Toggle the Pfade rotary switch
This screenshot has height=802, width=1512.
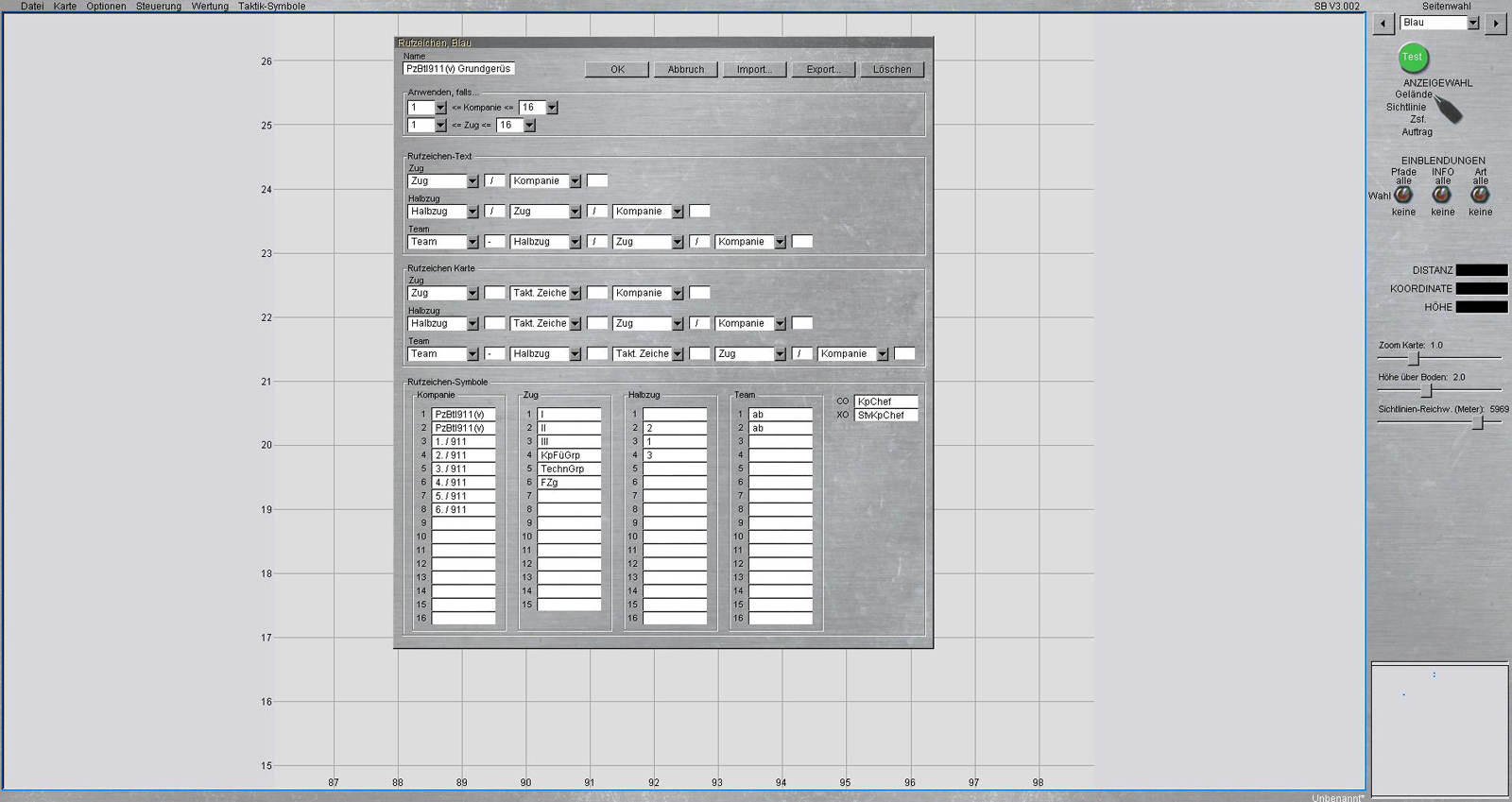[x=1403, y=195]
